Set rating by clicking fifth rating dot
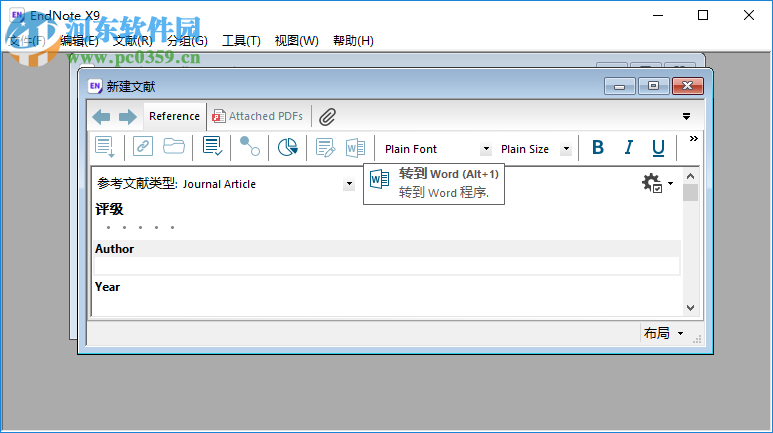Viewport: 773px width, 433px height. point(173,227)
